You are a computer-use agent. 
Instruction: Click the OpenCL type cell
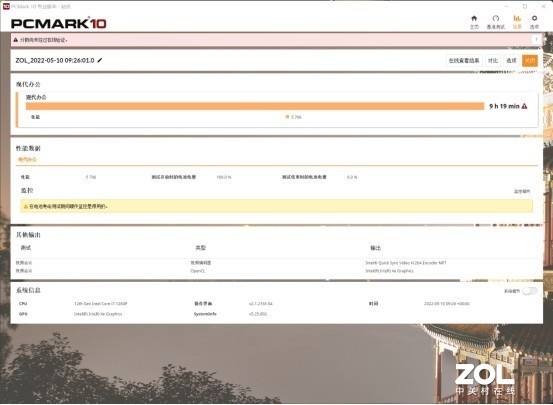coord(198,271)
